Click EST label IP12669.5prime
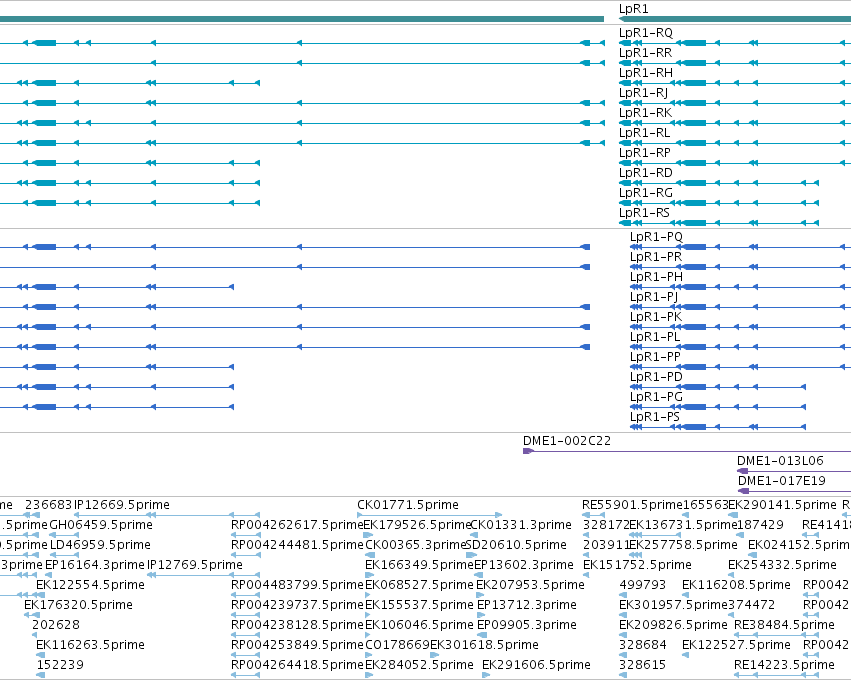 pyautogui.click(x=122, y=505)
